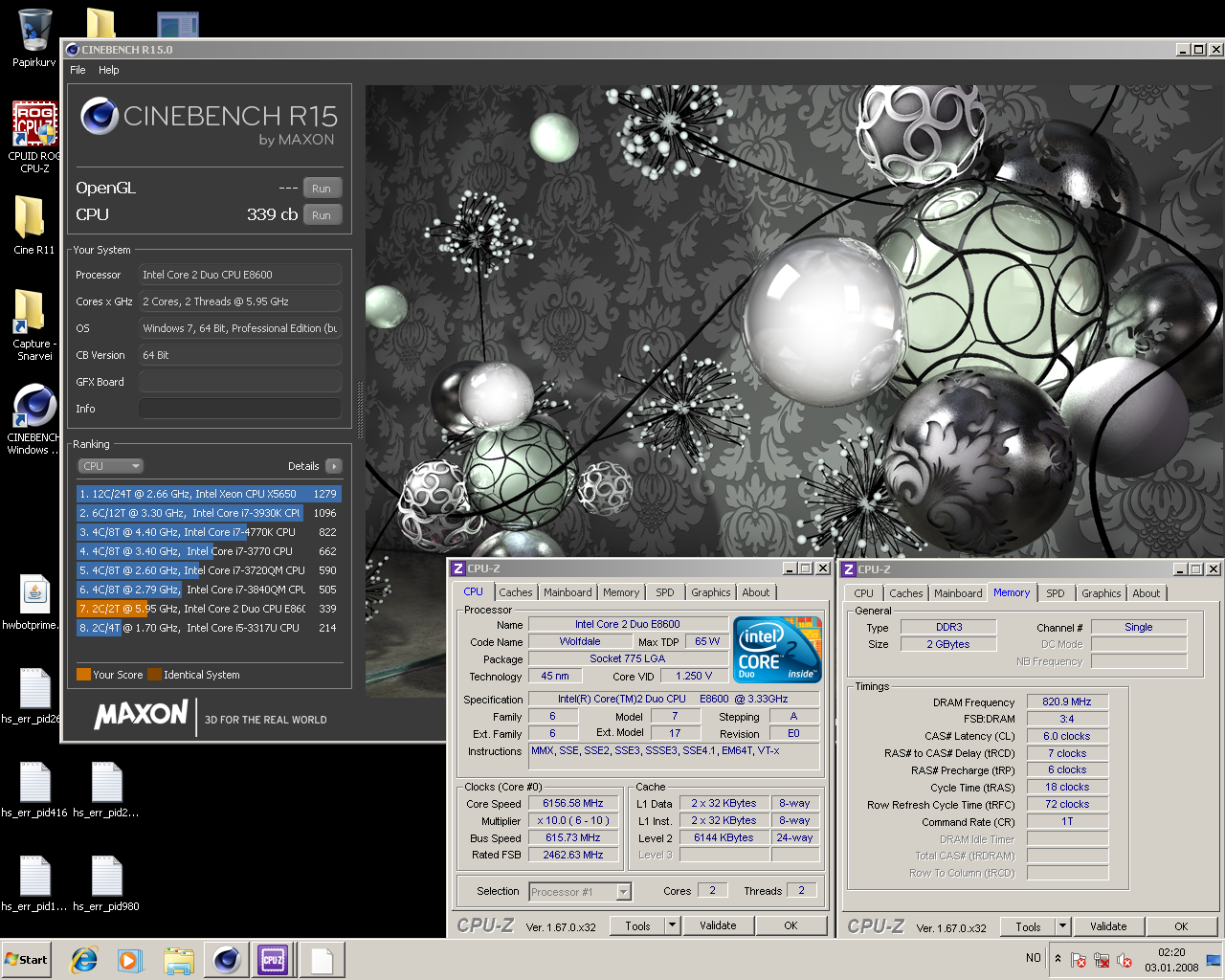Select the Core i7-4770K ranking row
1225x980 pixels.
pos(209,532)
